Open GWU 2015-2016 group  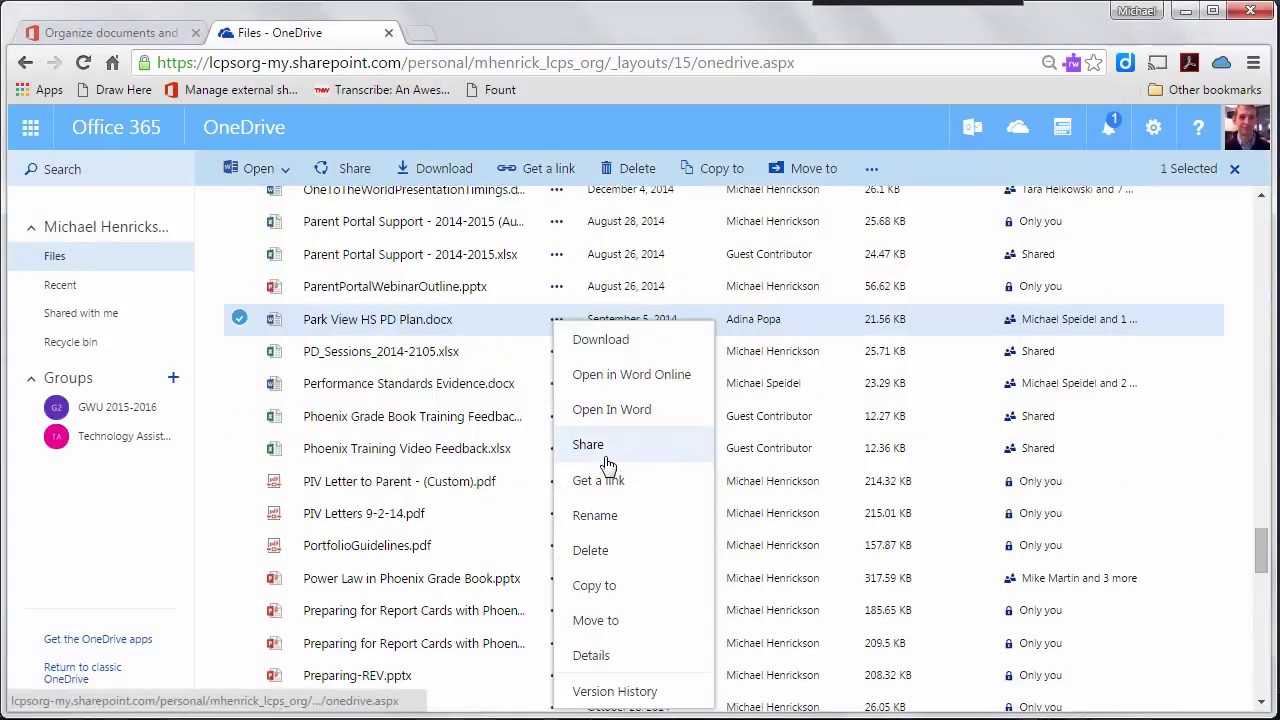(117, 407)
